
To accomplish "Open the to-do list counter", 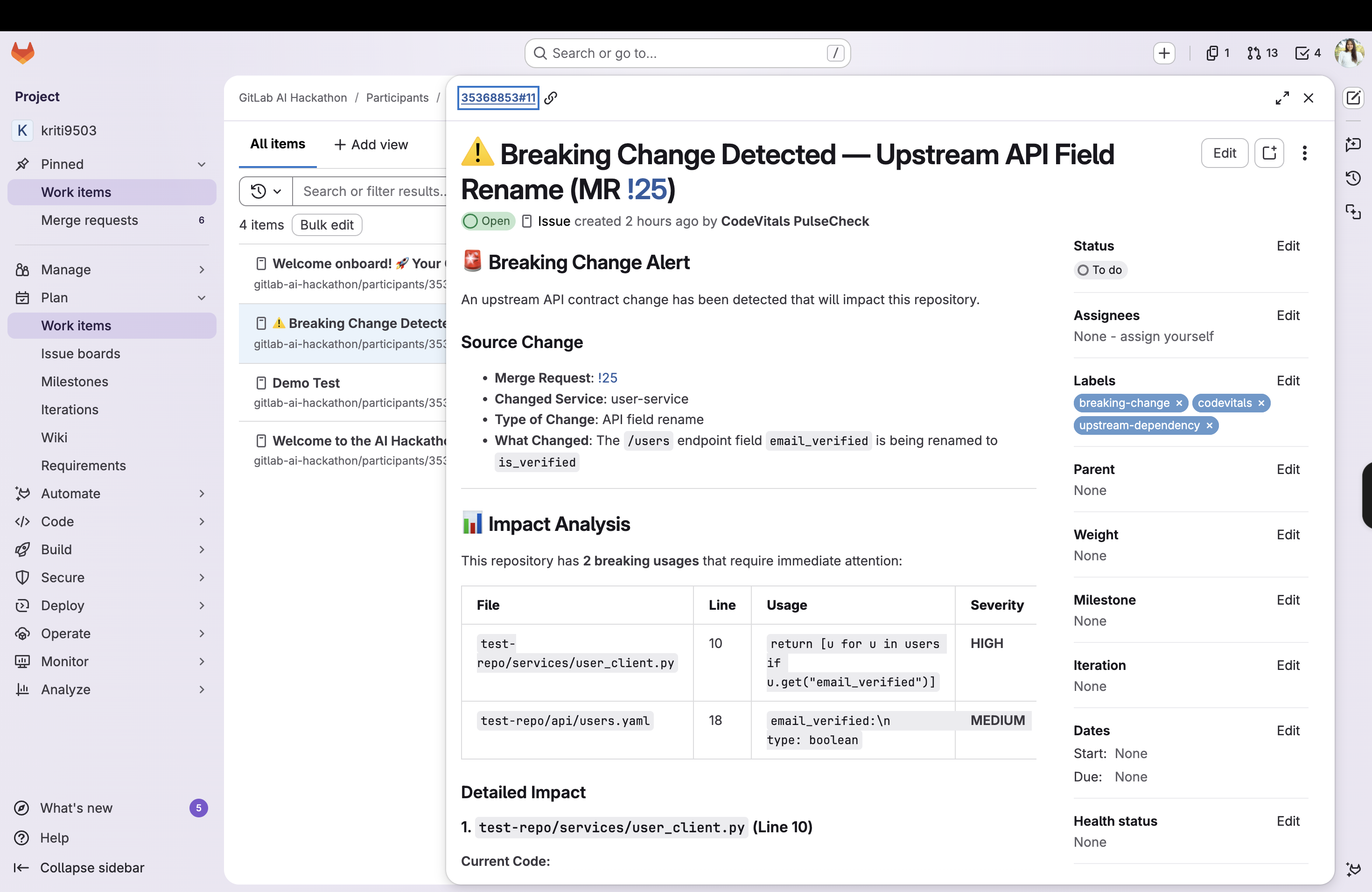I will (1308, 53).
